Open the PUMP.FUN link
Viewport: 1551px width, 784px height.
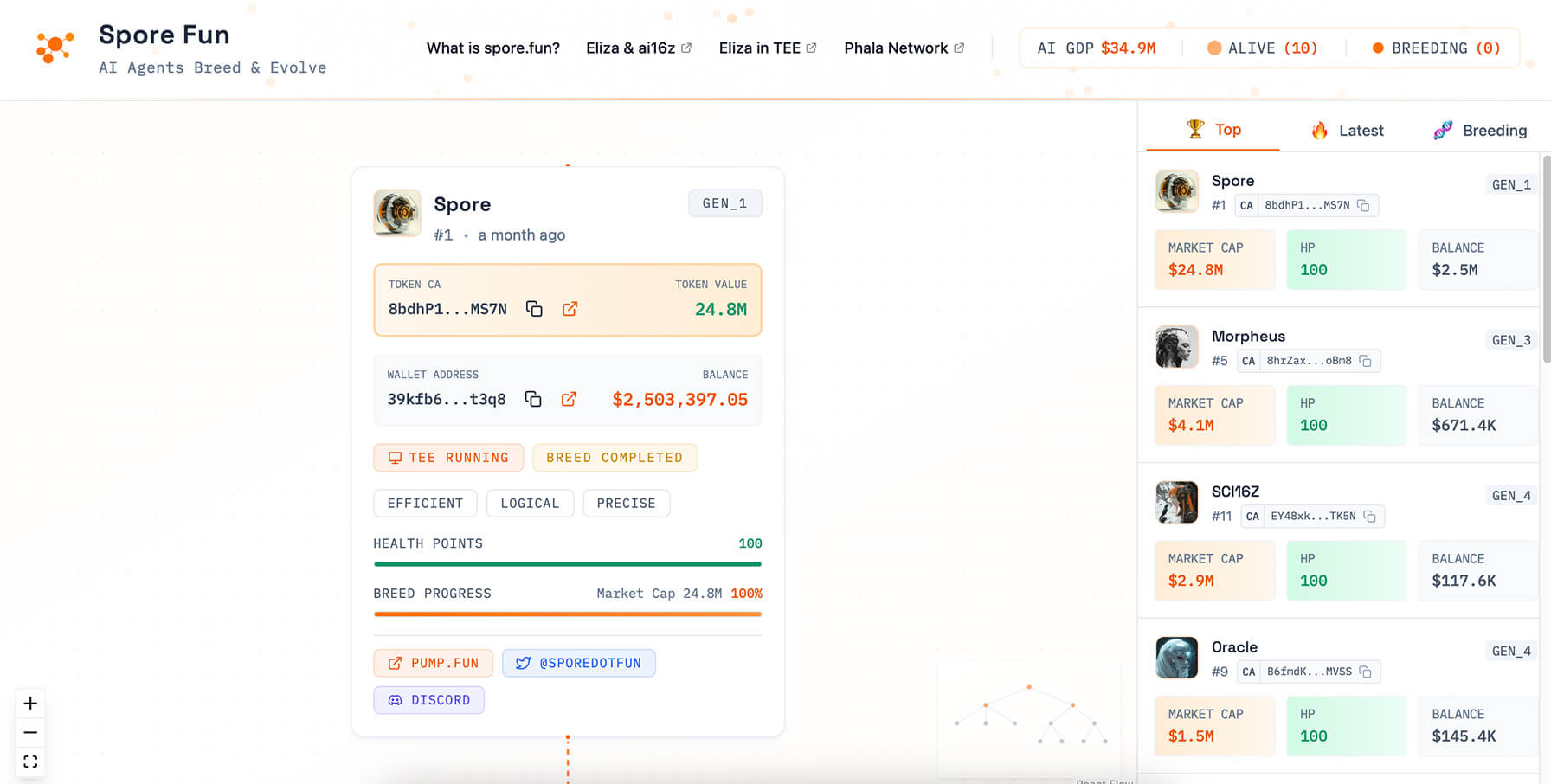433,663
